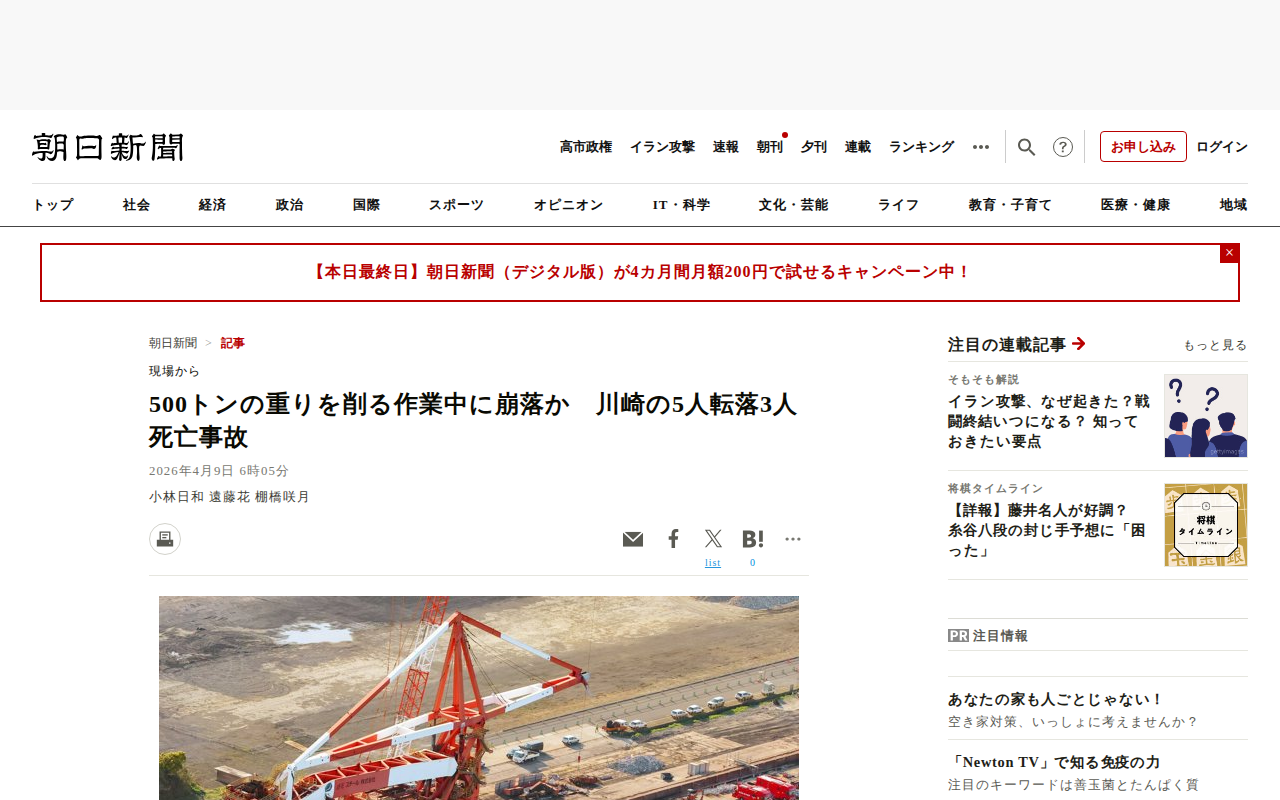Share article via email envelope icon
This screenshot has width=1280, height=800.
[633, 539]
